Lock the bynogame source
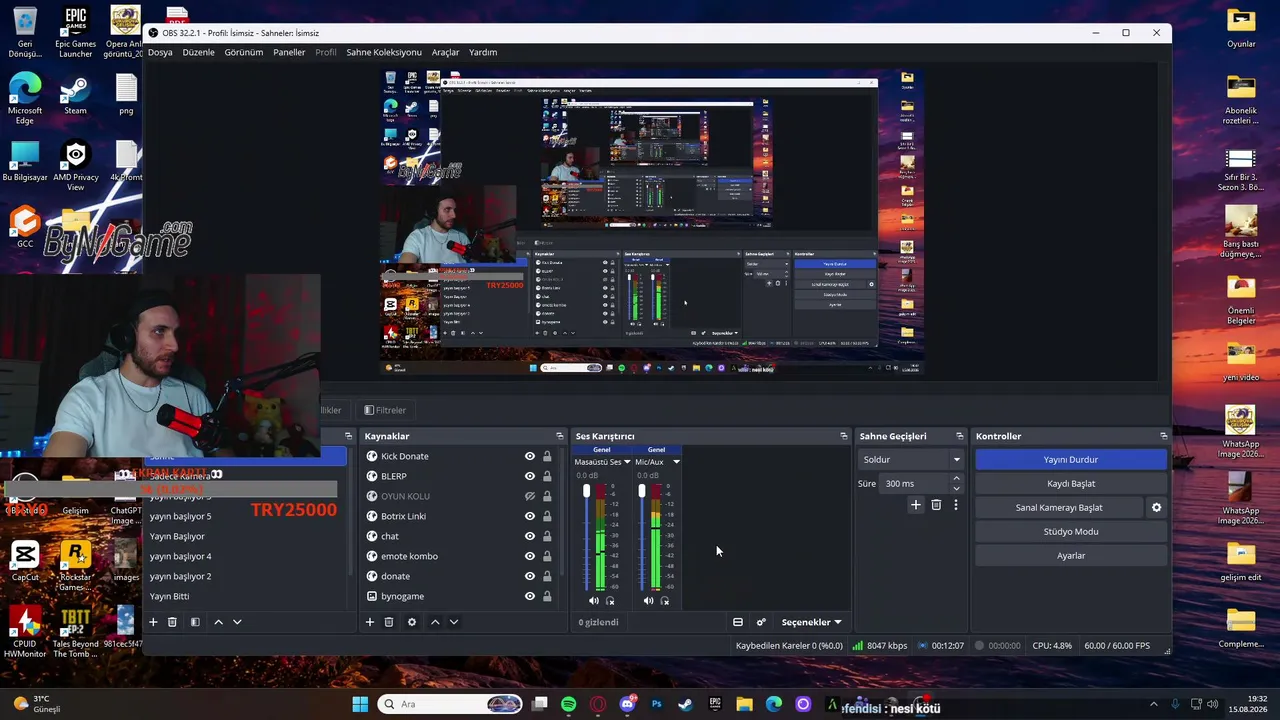Image resolution: width=1280 pixels, height=720 pixels. [x=547, y=596]
